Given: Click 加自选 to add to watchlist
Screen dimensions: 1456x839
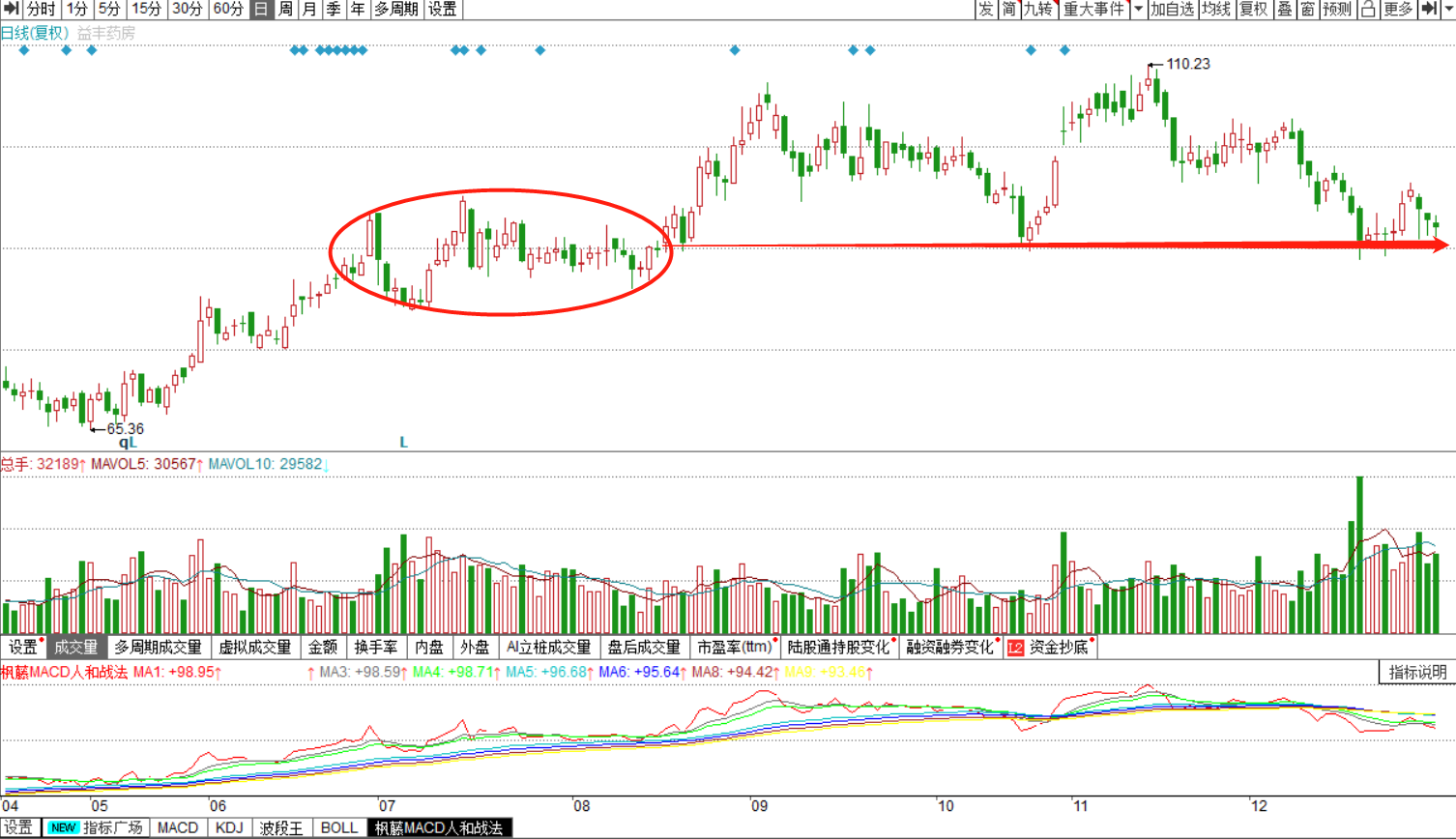Looking at the screenshot, I should click(x=1172, y=9).
